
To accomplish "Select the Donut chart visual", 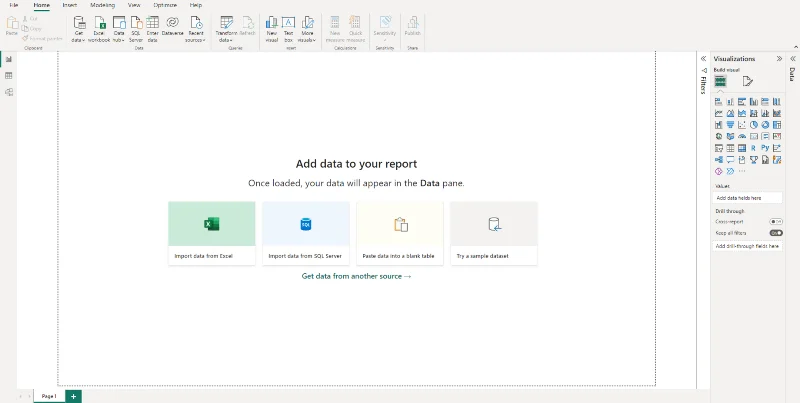I will click(765, 125).
